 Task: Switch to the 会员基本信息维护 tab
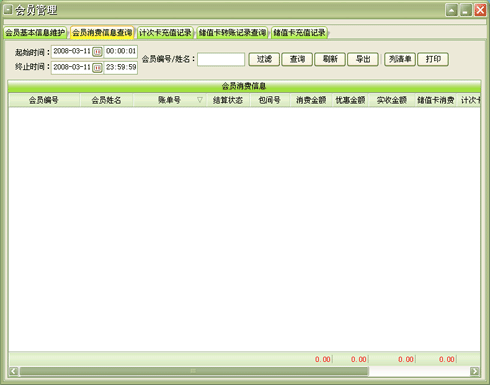click(35, 33)
